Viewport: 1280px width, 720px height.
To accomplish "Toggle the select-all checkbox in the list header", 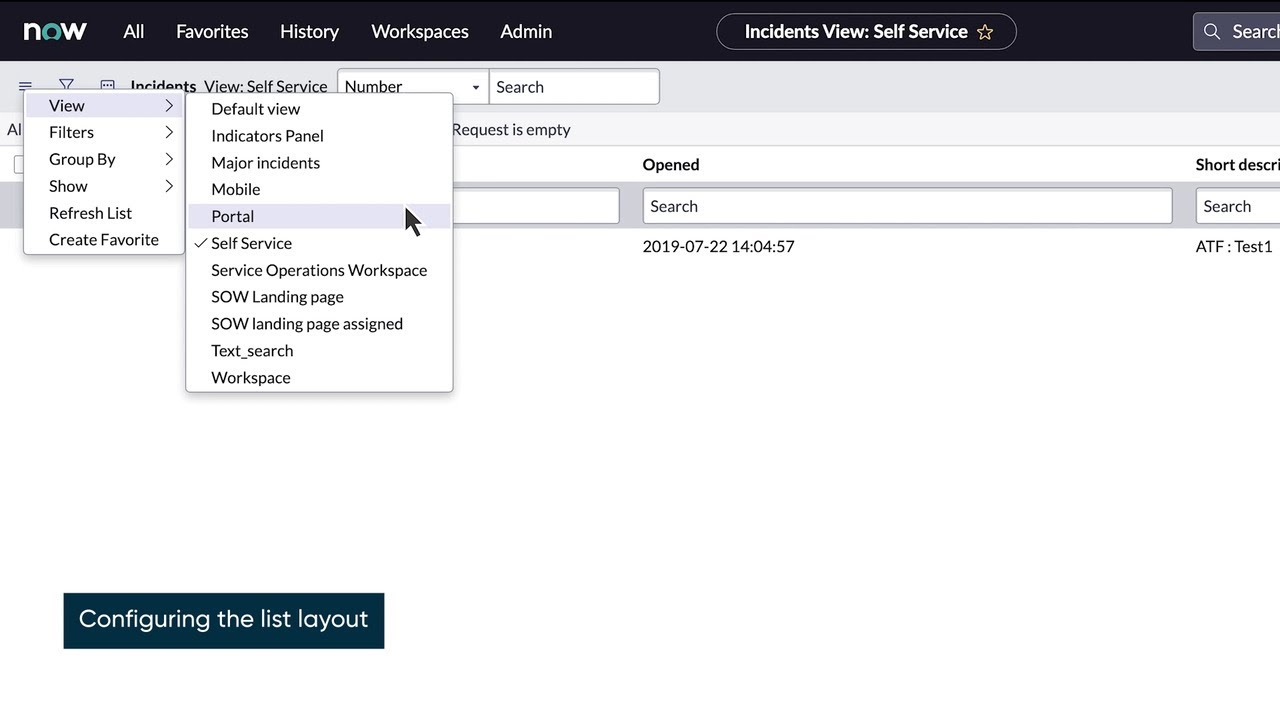I will coord(18,165).
